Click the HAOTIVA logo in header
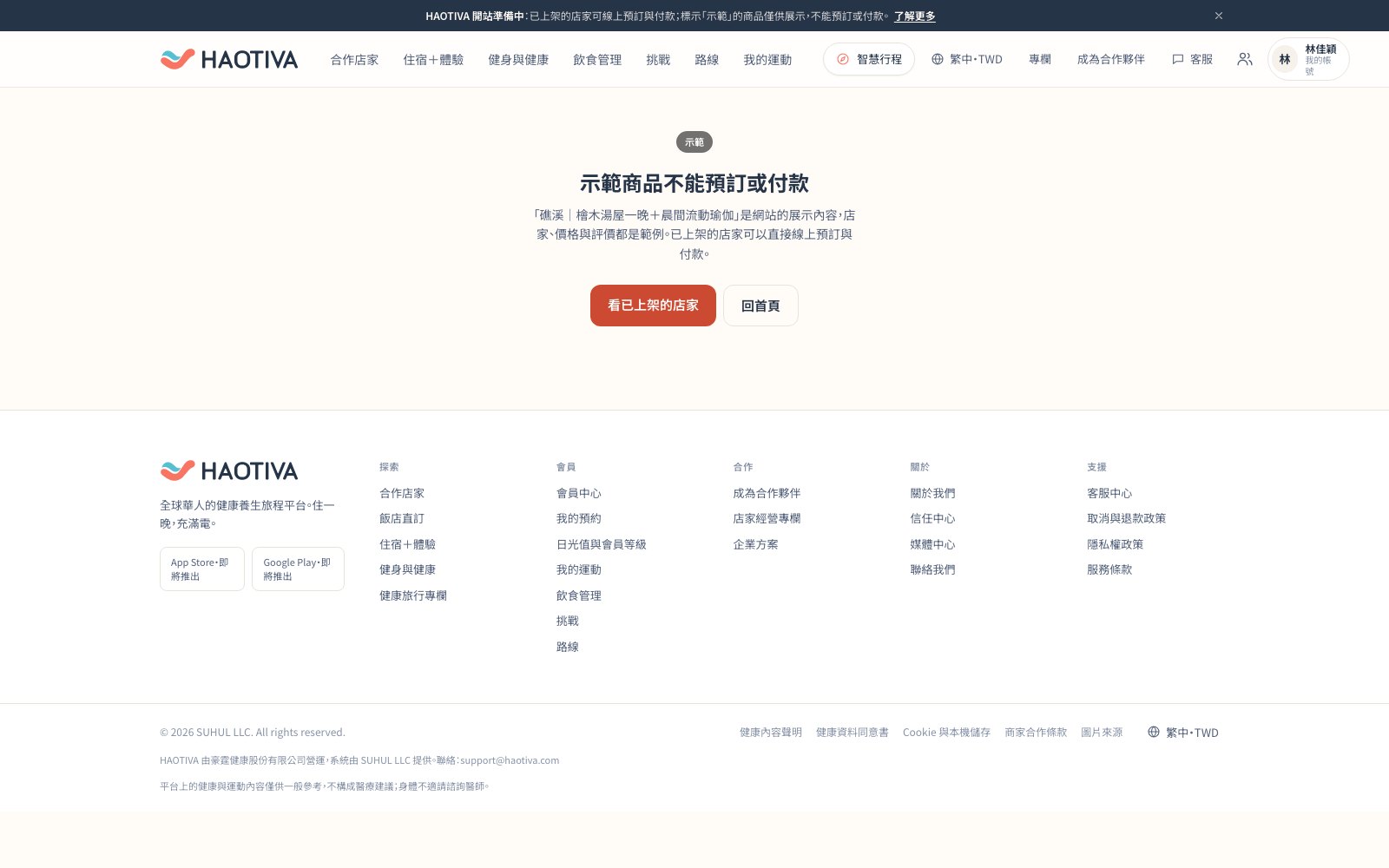Screen dimensions: 1389x868 tap(229, 59)
